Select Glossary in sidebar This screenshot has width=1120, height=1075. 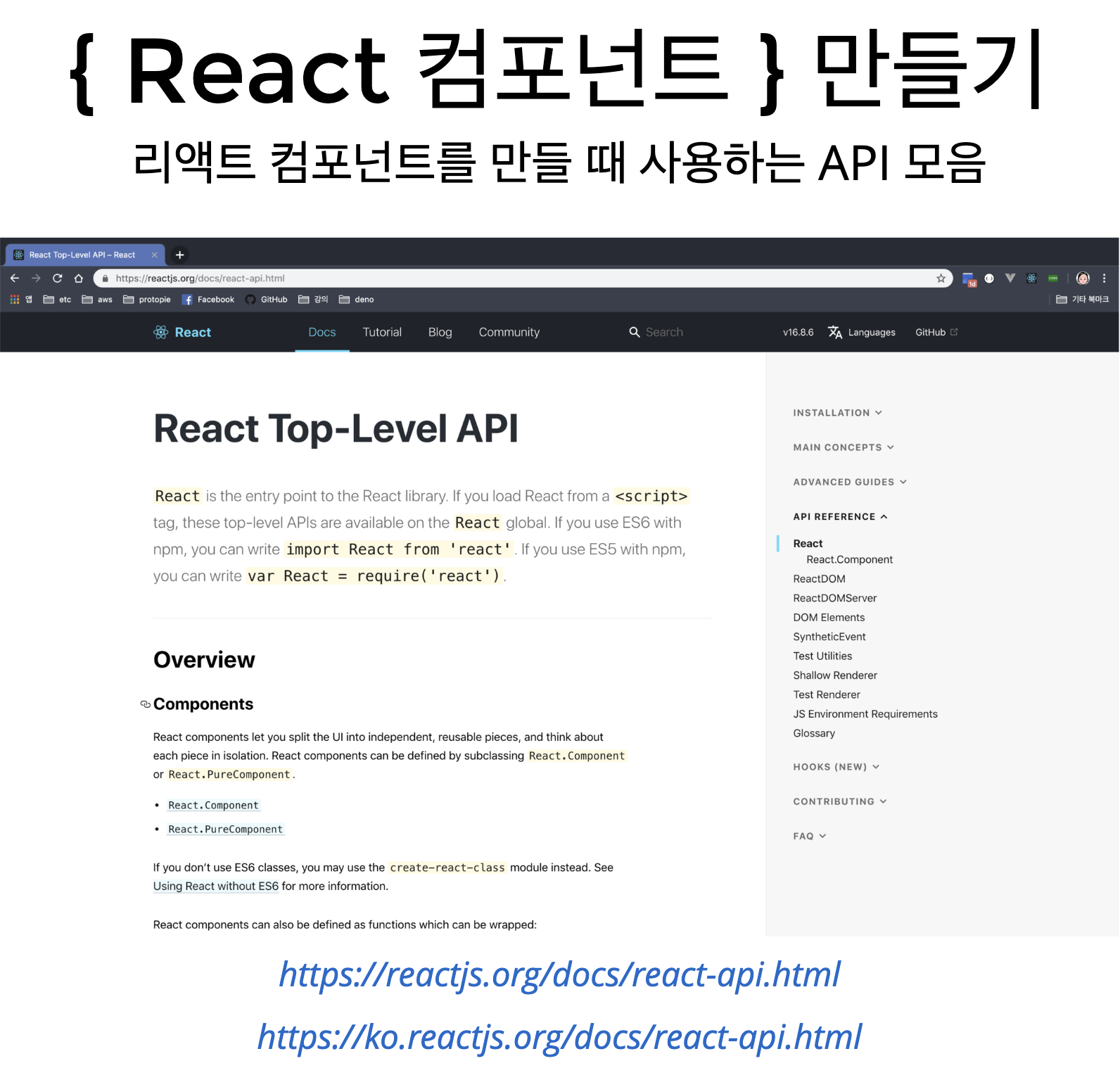click(x=814, y=733)
